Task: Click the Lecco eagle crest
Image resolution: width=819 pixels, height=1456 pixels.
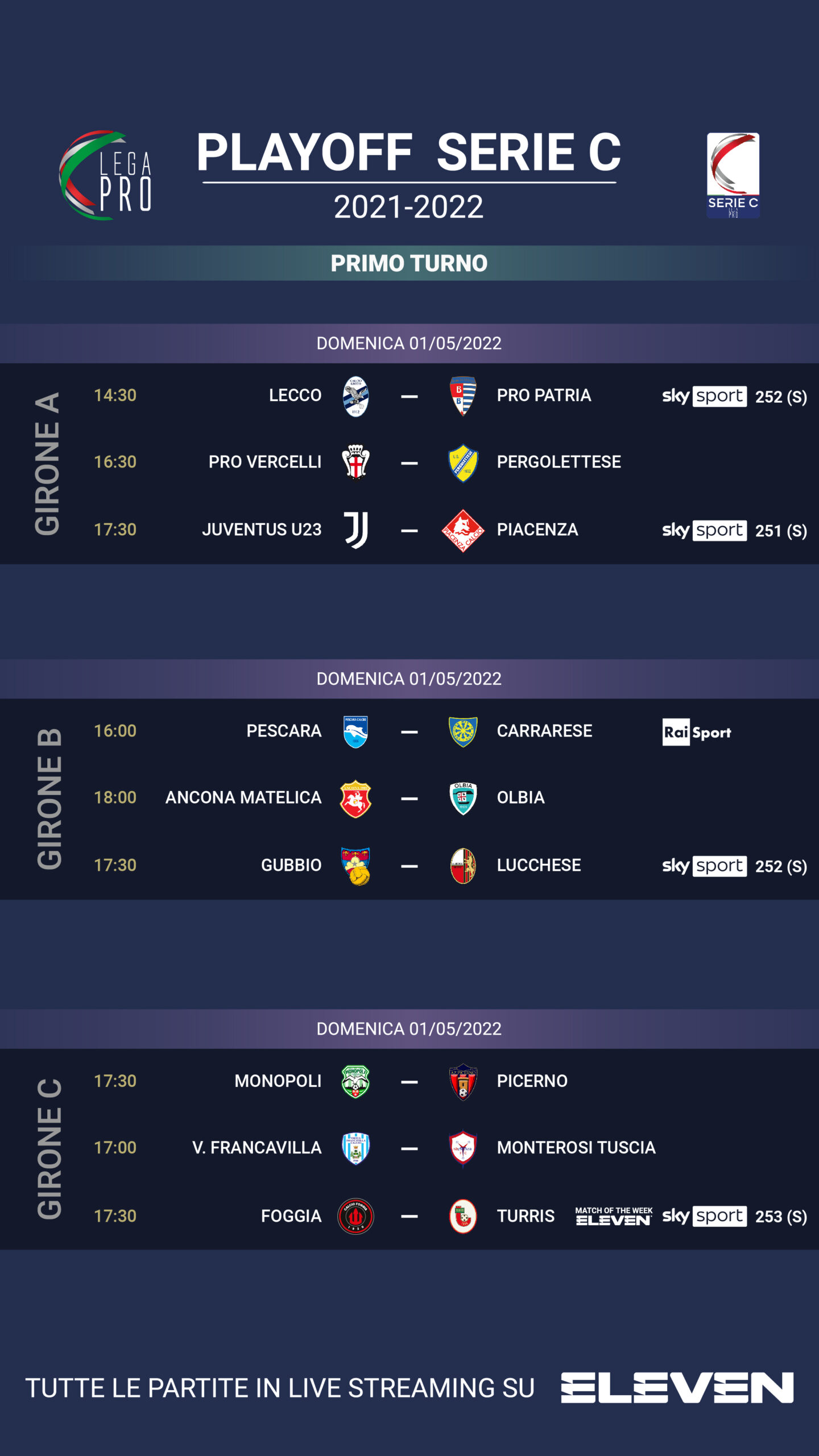Action: [356, 396]
